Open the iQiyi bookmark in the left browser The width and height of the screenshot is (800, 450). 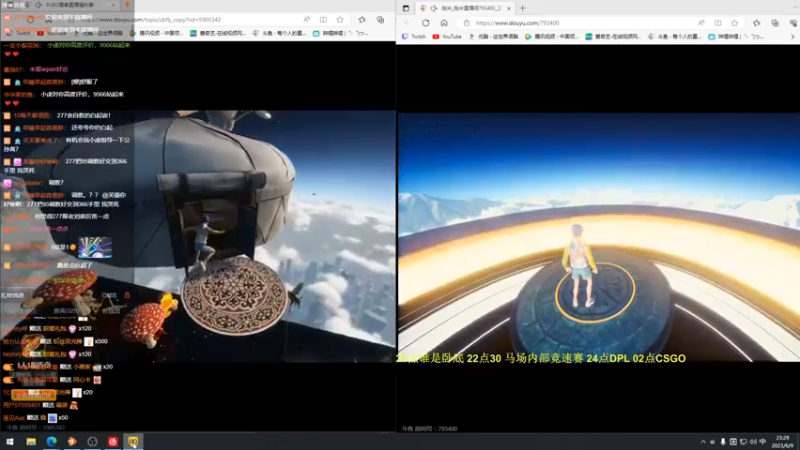pyautogui.click(x=218, y=33)
